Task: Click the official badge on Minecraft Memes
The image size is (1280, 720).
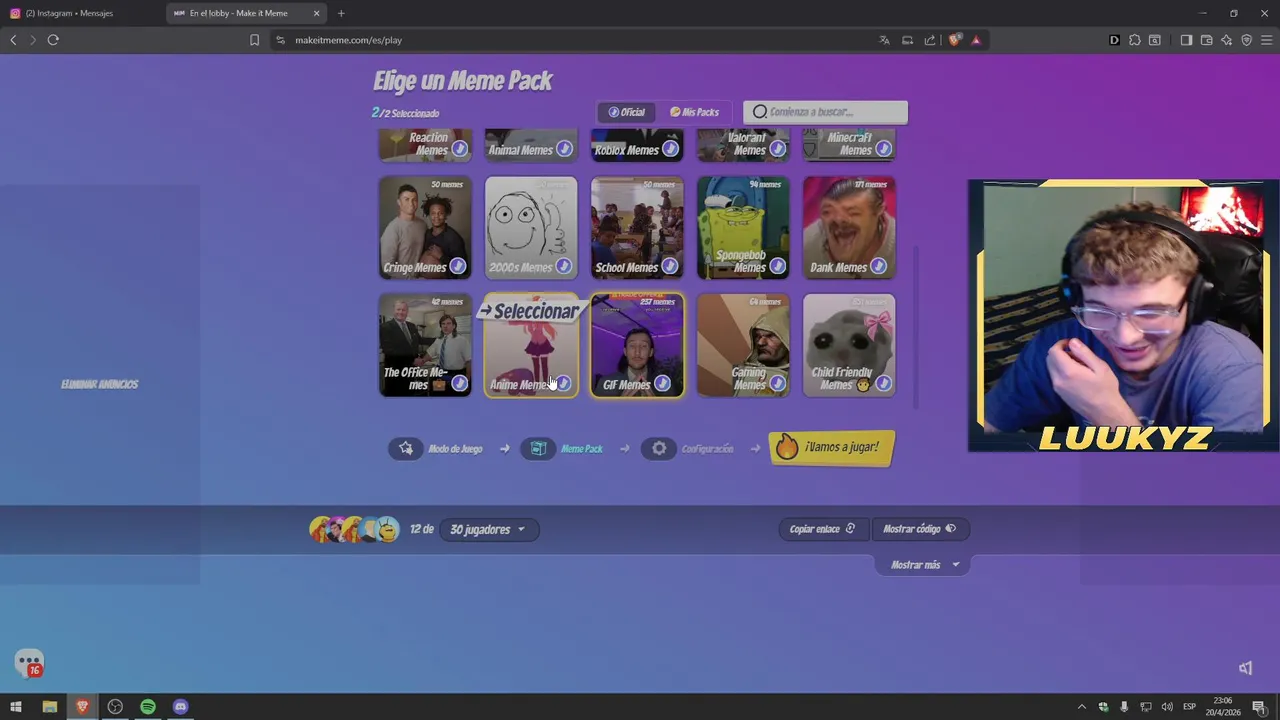Action: [x=883, y=149]
